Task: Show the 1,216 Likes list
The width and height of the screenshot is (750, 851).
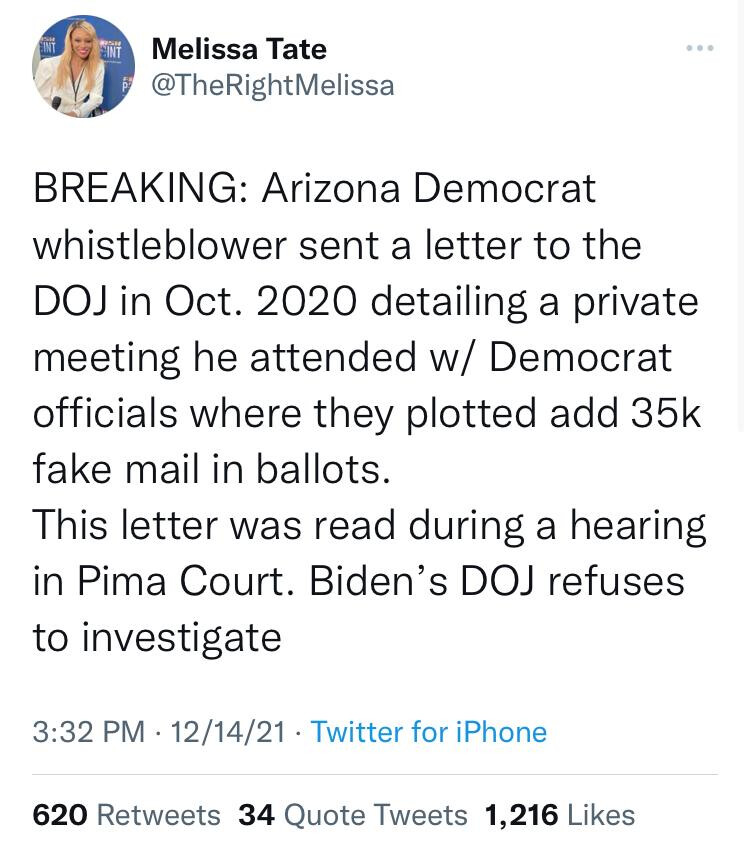Action: click(560, 815)
